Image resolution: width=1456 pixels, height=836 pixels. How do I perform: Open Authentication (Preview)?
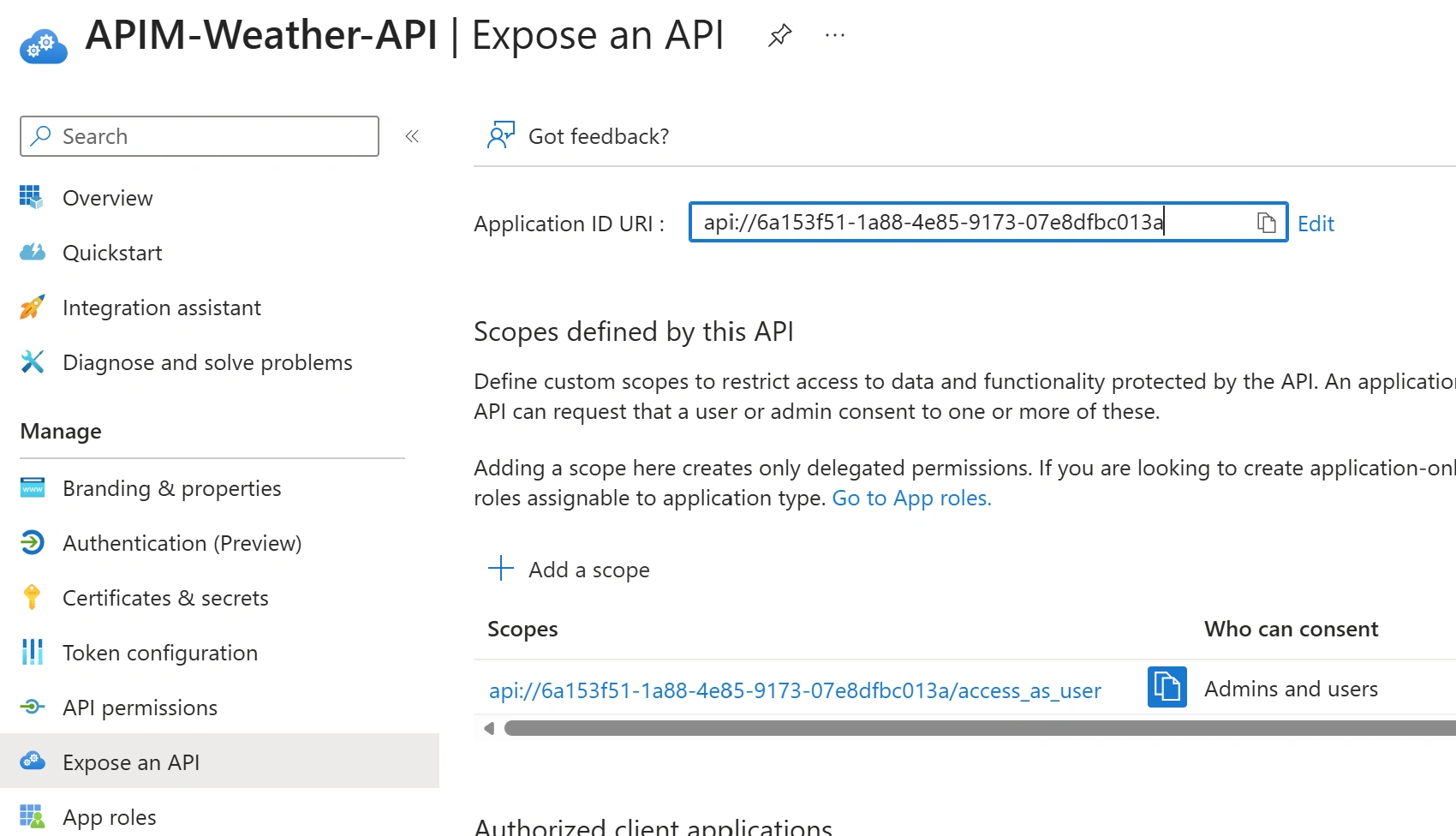tap(182, 543)
